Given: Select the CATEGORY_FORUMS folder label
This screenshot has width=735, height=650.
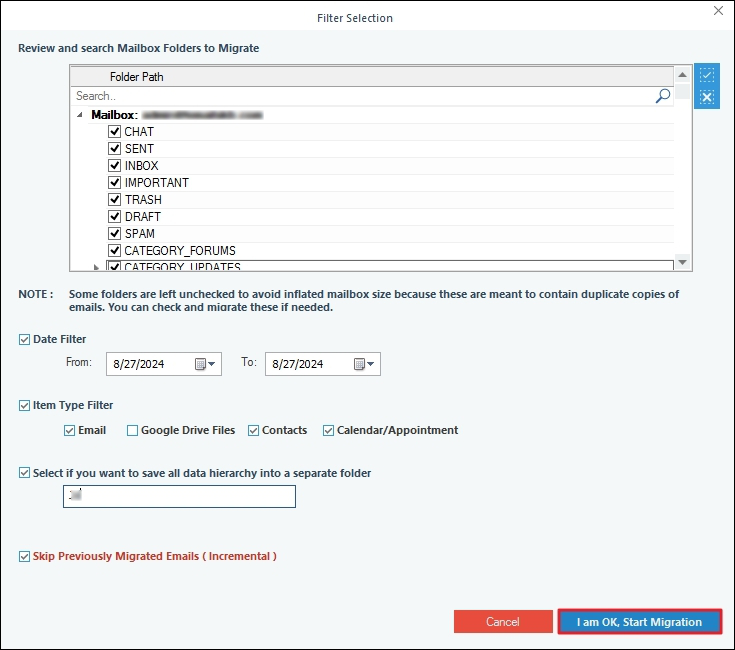Looking at the screenshot, I should coord(180,251).
